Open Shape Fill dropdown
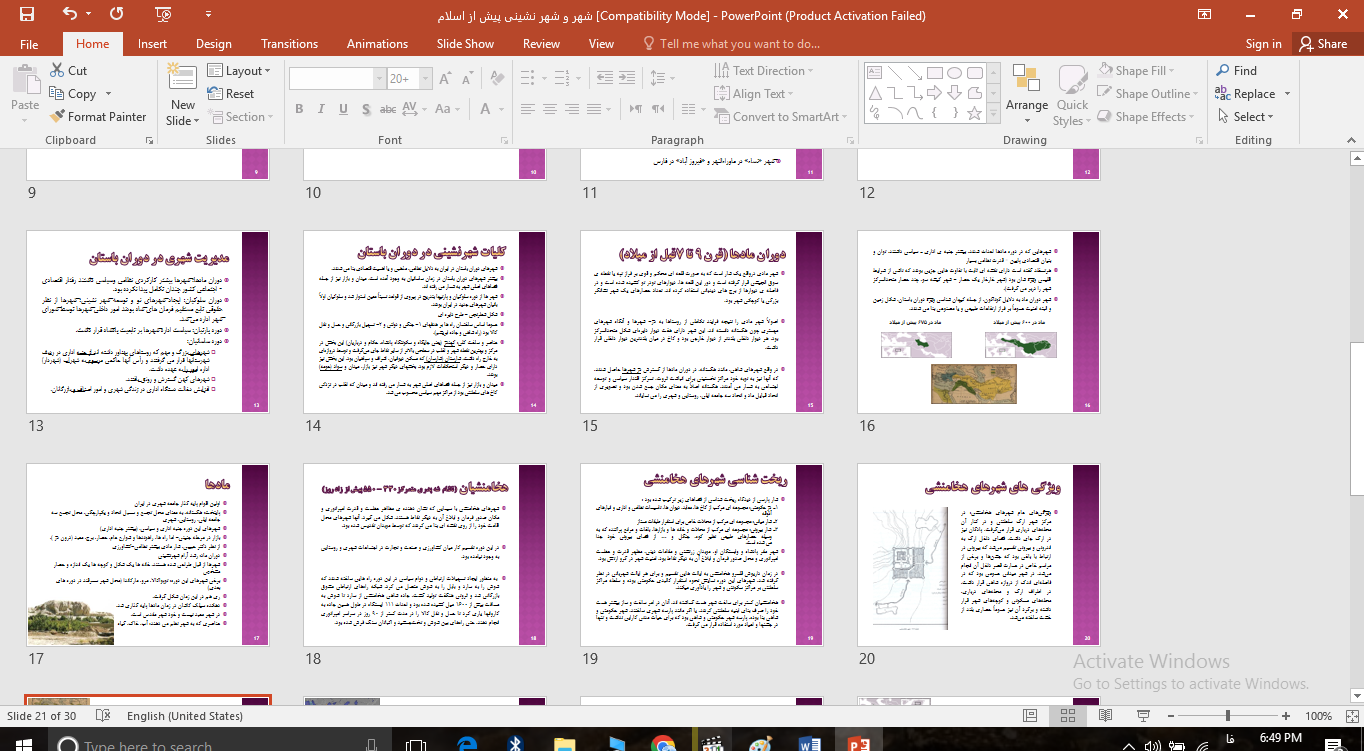This screenshot has width=1364, height=751. coord(1137,71)
